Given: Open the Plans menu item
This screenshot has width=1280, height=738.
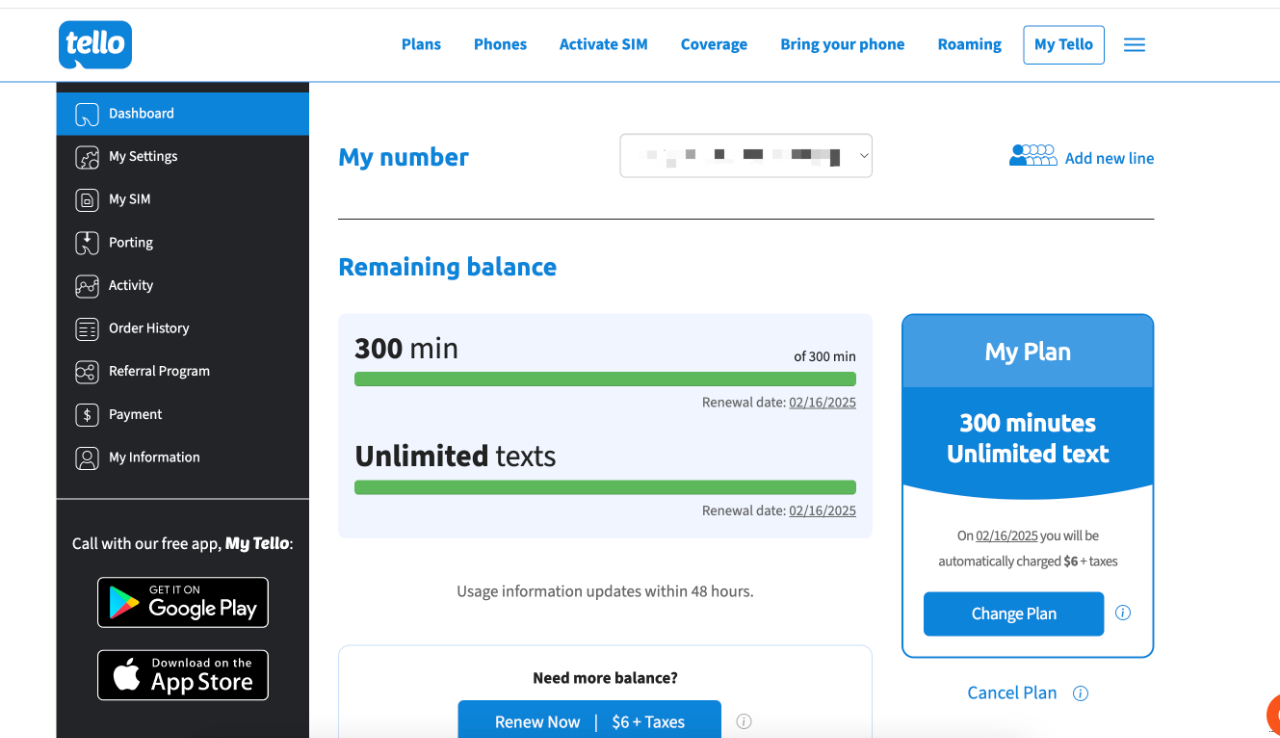Looking at the screenshot, I should 421,45.
